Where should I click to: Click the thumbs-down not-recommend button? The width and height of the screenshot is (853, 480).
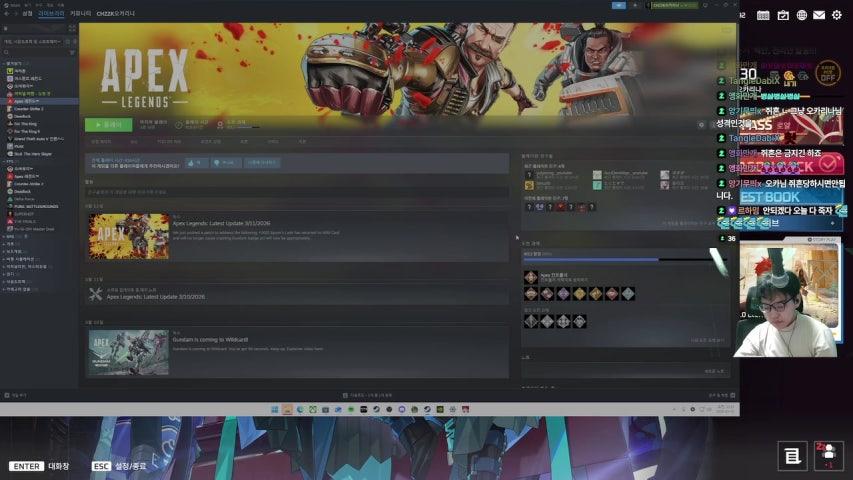coord(226,163)
